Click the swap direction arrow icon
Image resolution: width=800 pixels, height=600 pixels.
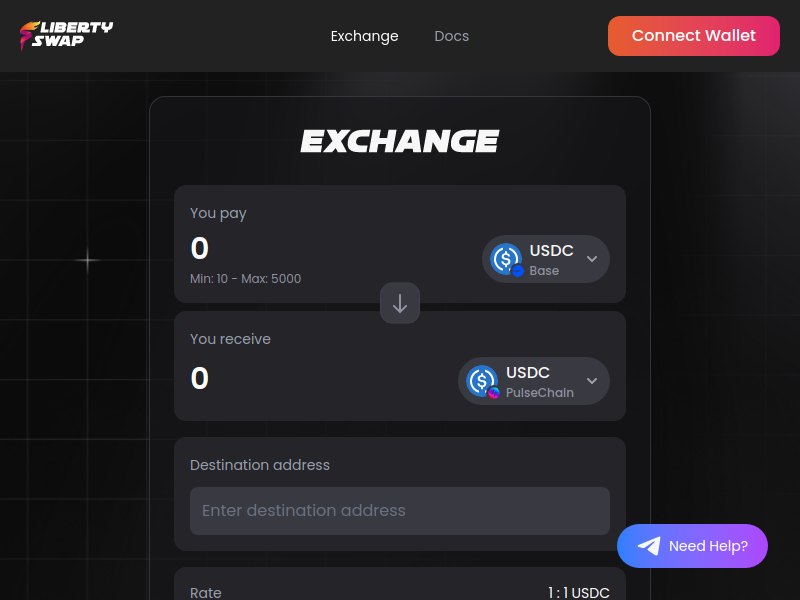click(400, 303)
